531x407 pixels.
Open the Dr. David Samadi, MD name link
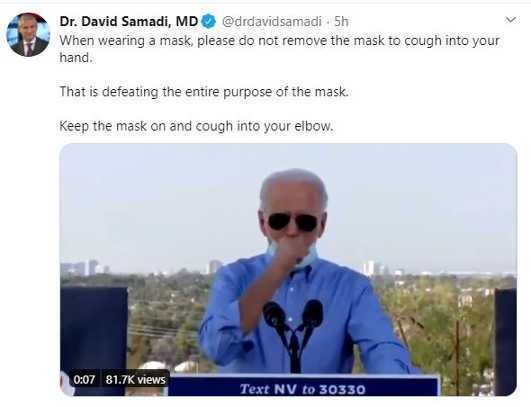pyautogui.click(x=129, y=22)
